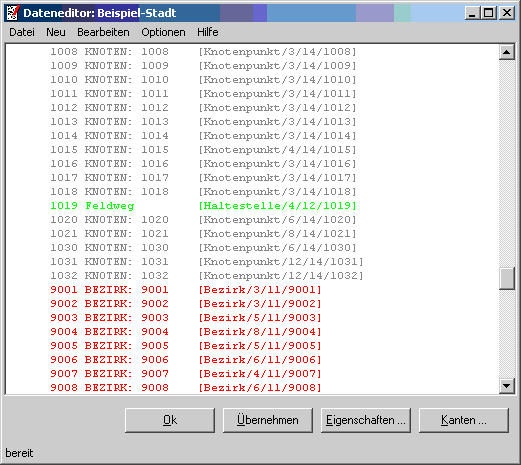This screenshot has height=465, width=521.
Task: Select the 9001 BEZIRK list entry
Action: [x=186, y=290]
